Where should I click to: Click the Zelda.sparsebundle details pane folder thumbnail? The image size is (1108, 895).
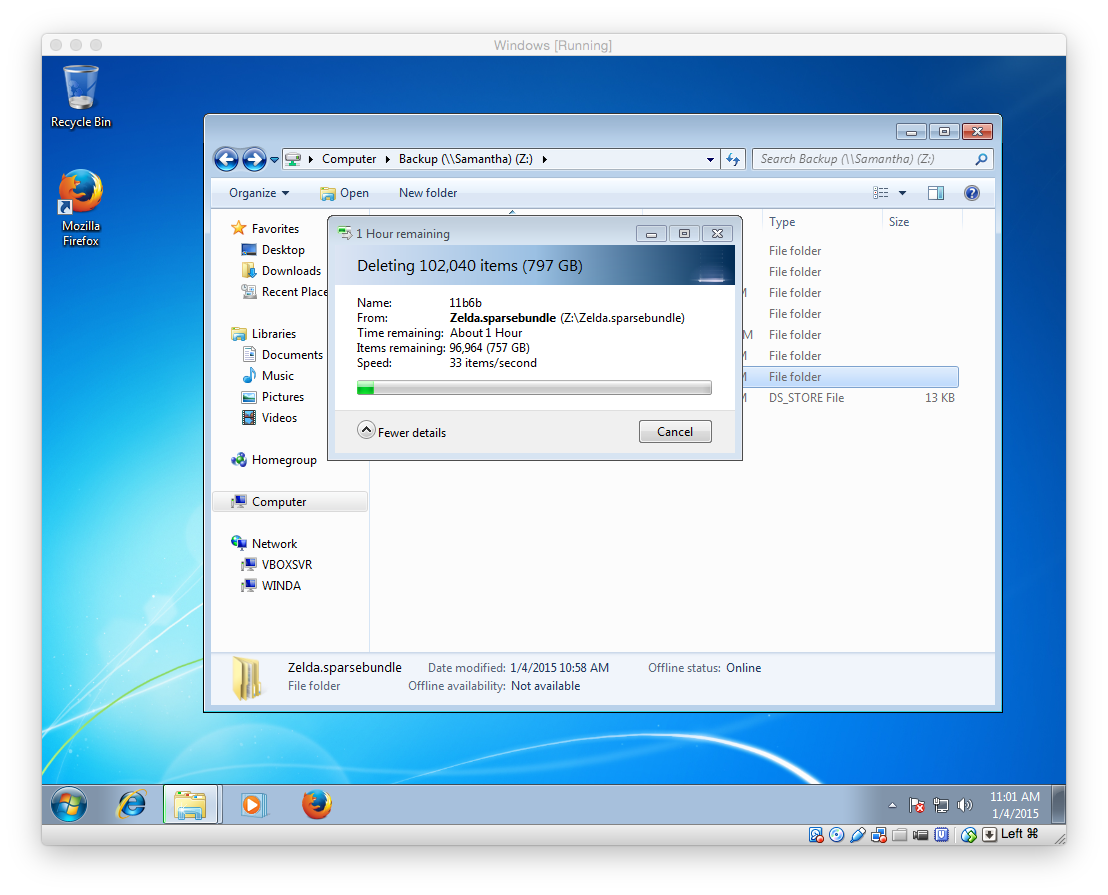[247, 678]
